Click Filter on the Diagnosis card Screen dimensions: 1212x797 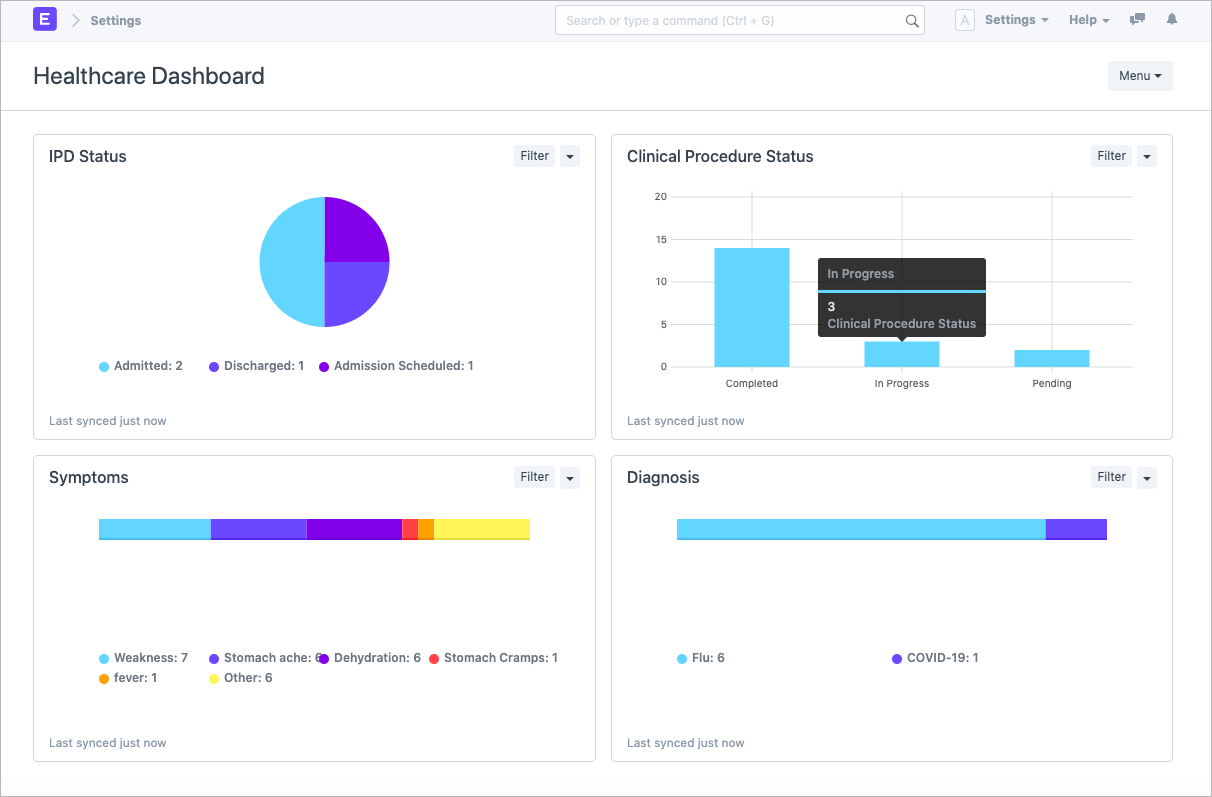pyautogui.click(x=1110, y=477)
